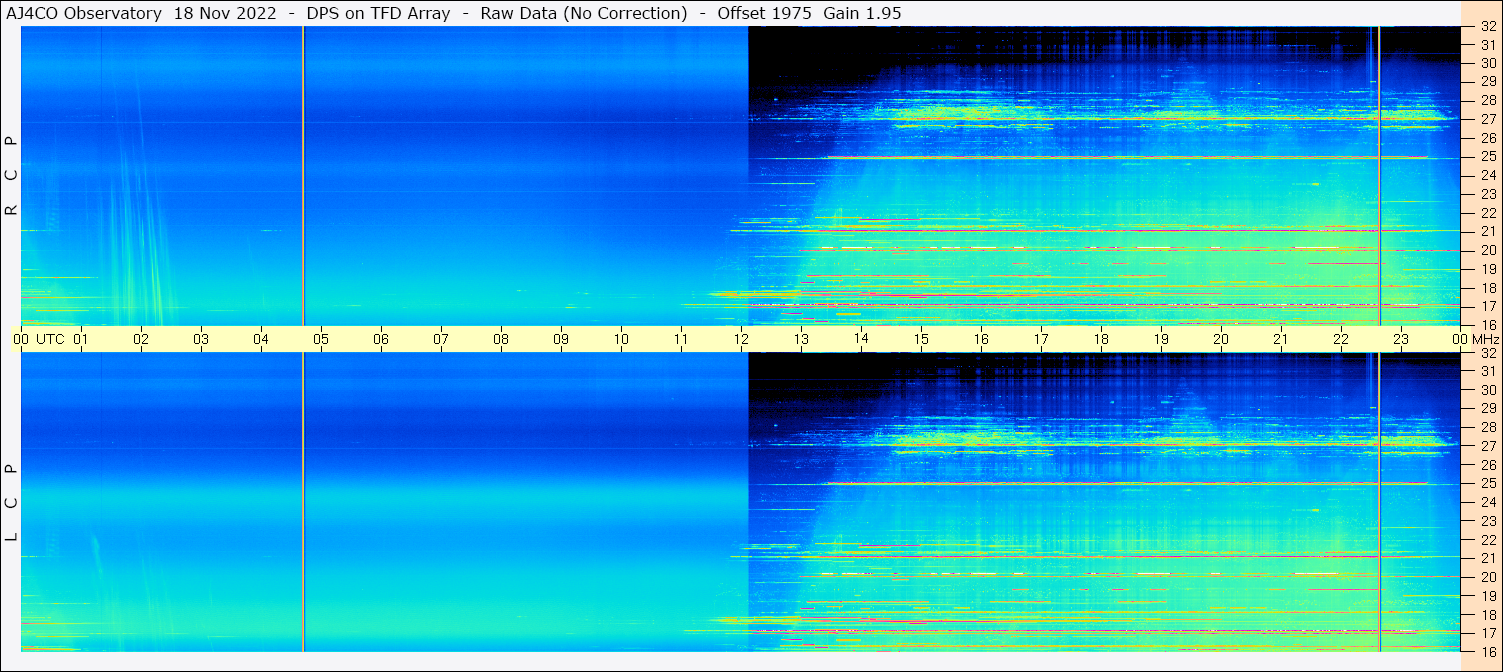Viewport: 1503px width, 672px height.
Task: Click the 25 MHz label of LCP panel
Action: pyautogui.click(x=1488, y=483)
